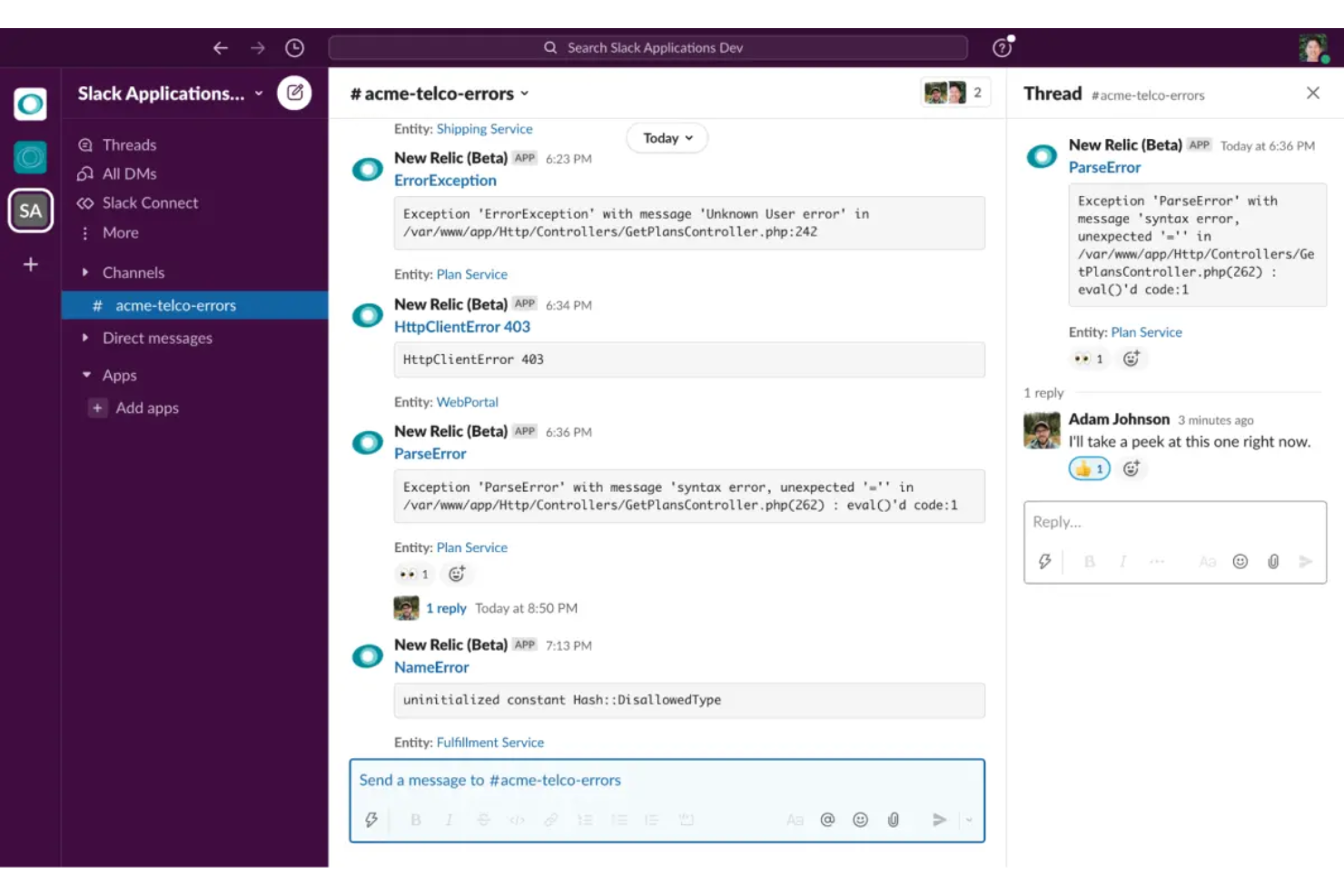
Task: Open the compose new message pencil icon
Action: (293, 93)
